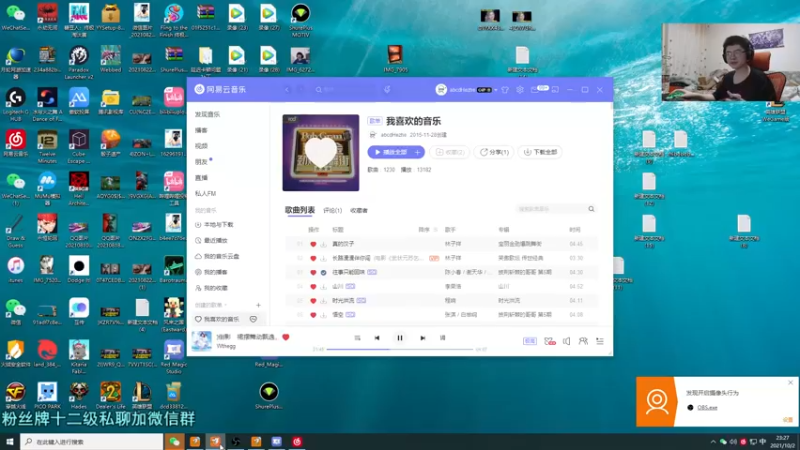
Task: Switch to 收藏者 tab
Action: [x=359, y=210]
